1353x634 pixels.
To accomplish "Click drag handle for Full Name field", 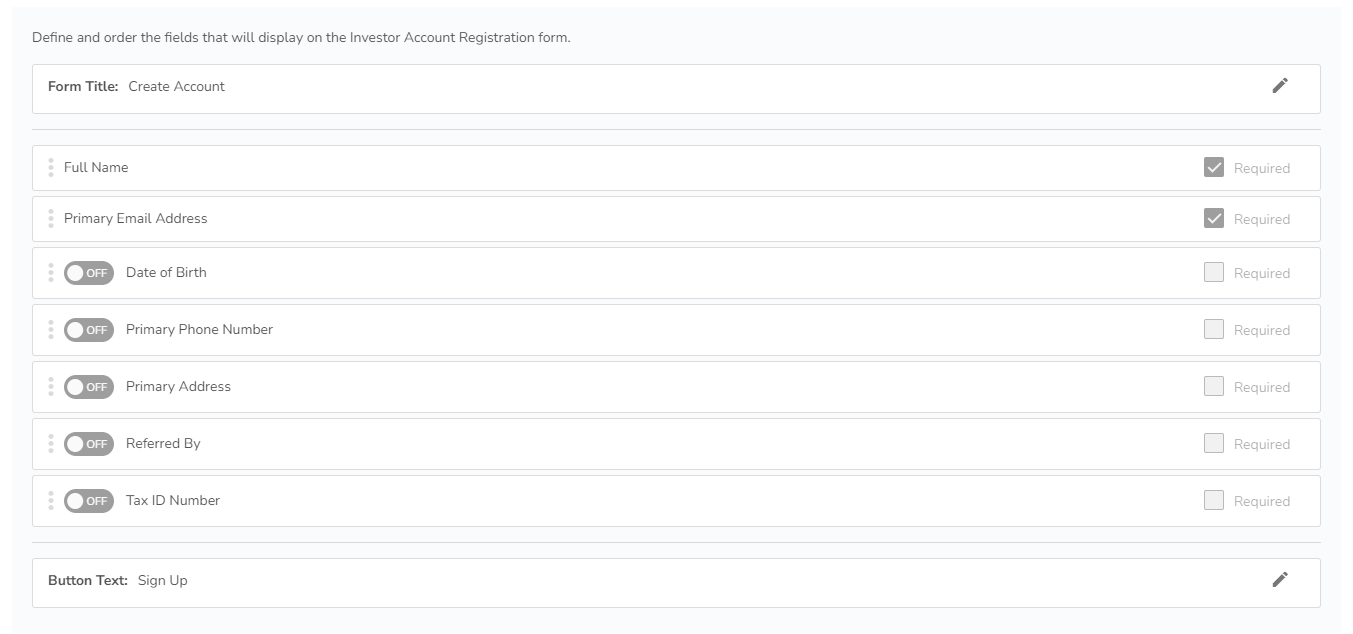I will (51, 168).
